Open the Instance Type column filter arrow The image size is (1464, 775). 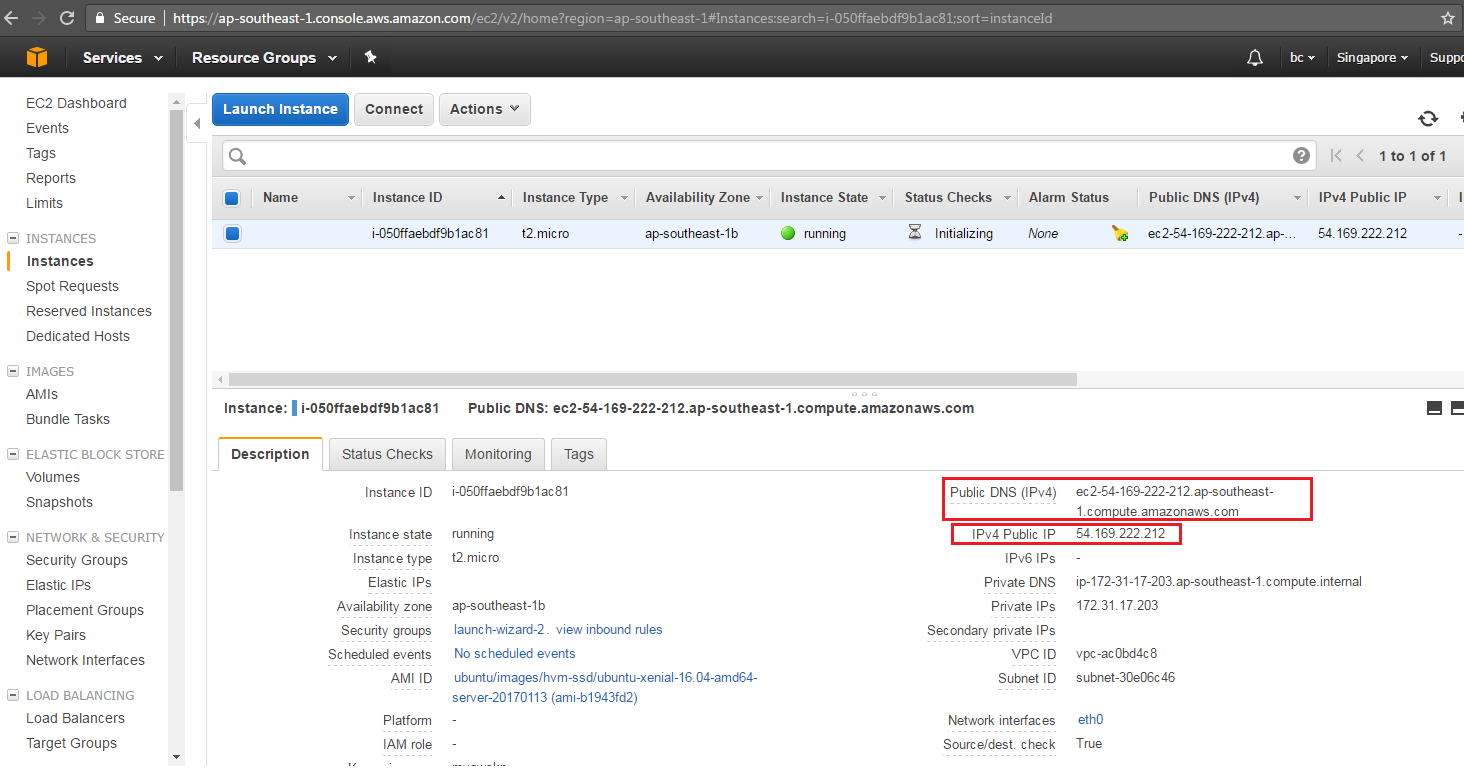[x=625, y=197]
